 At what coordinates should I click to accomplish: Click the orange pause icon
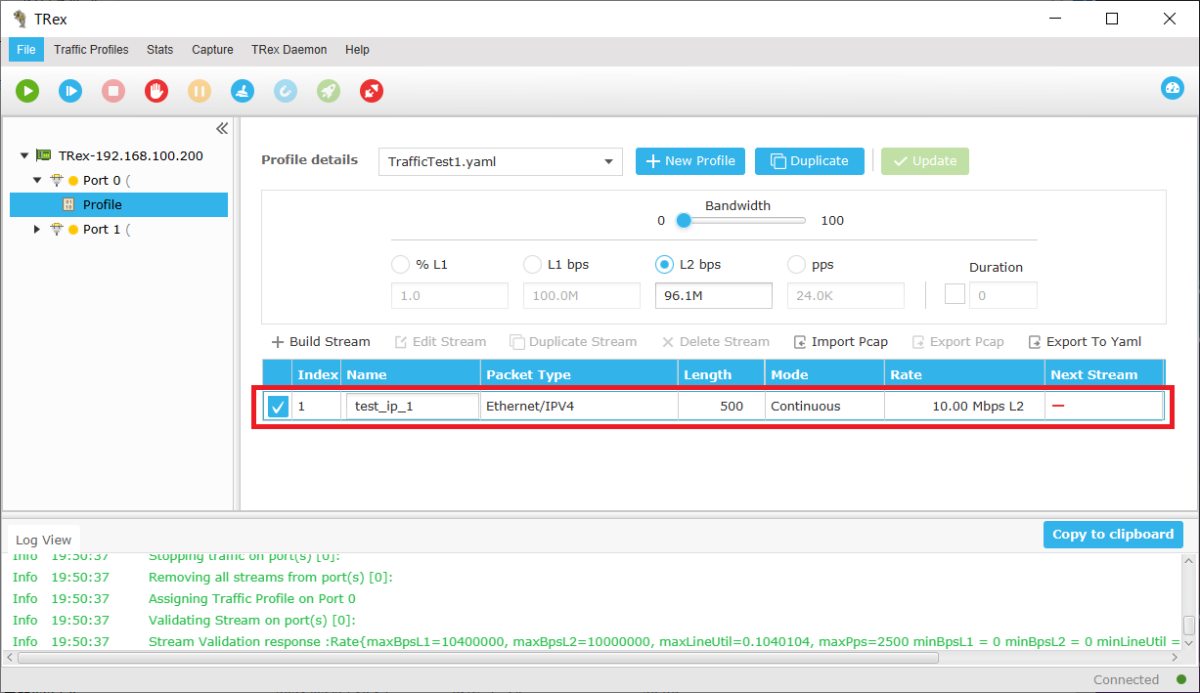click(x=199, y=91)
